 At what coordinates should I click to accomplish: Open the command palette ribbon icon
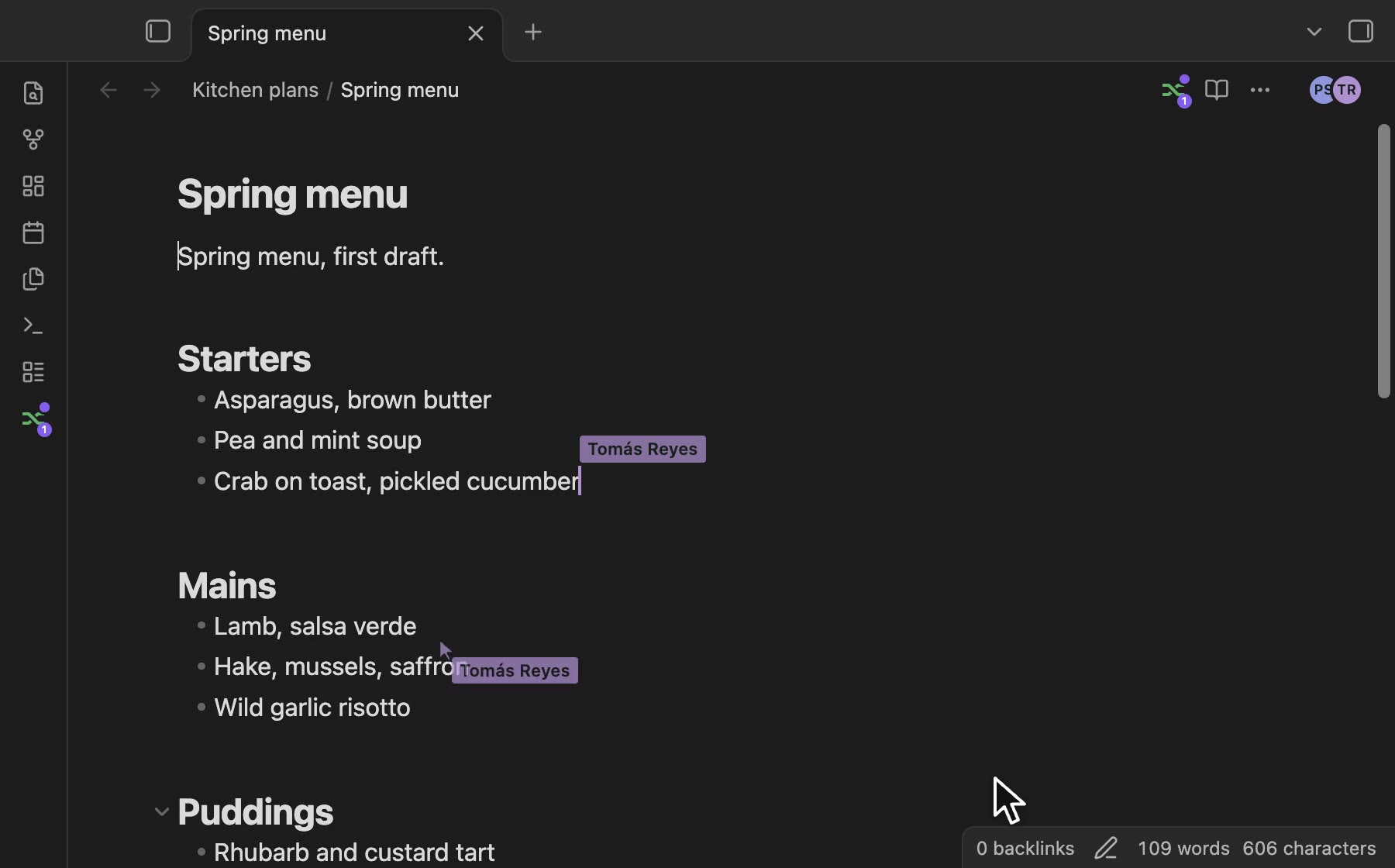click(33, 325)
